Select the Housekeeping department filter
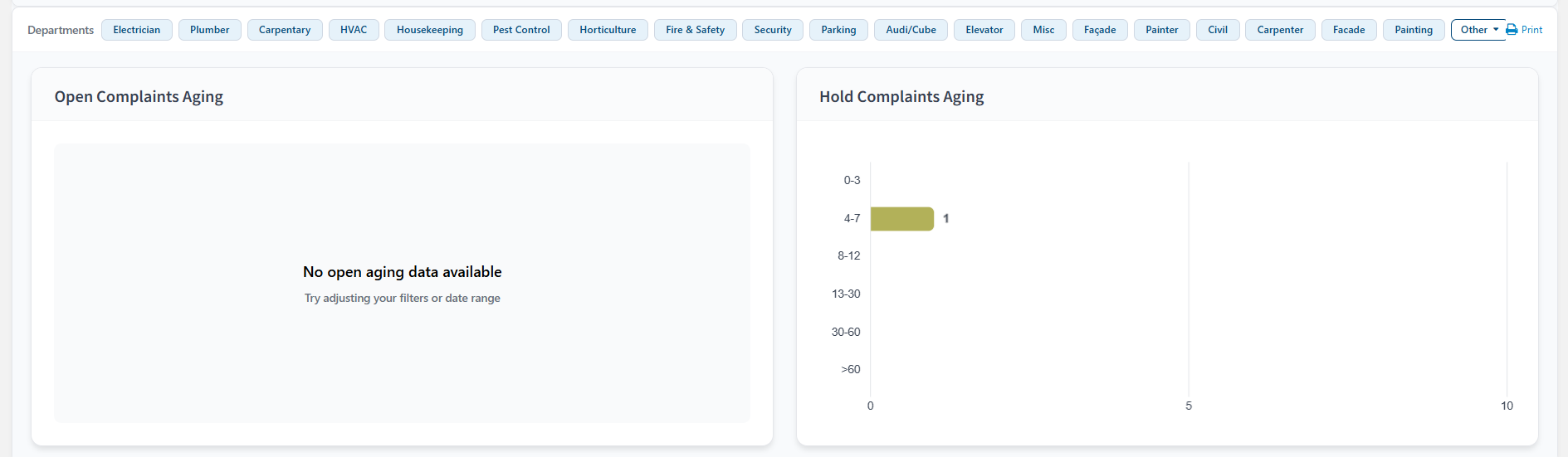Viewport: 1568px width, 457px height. 430,30
